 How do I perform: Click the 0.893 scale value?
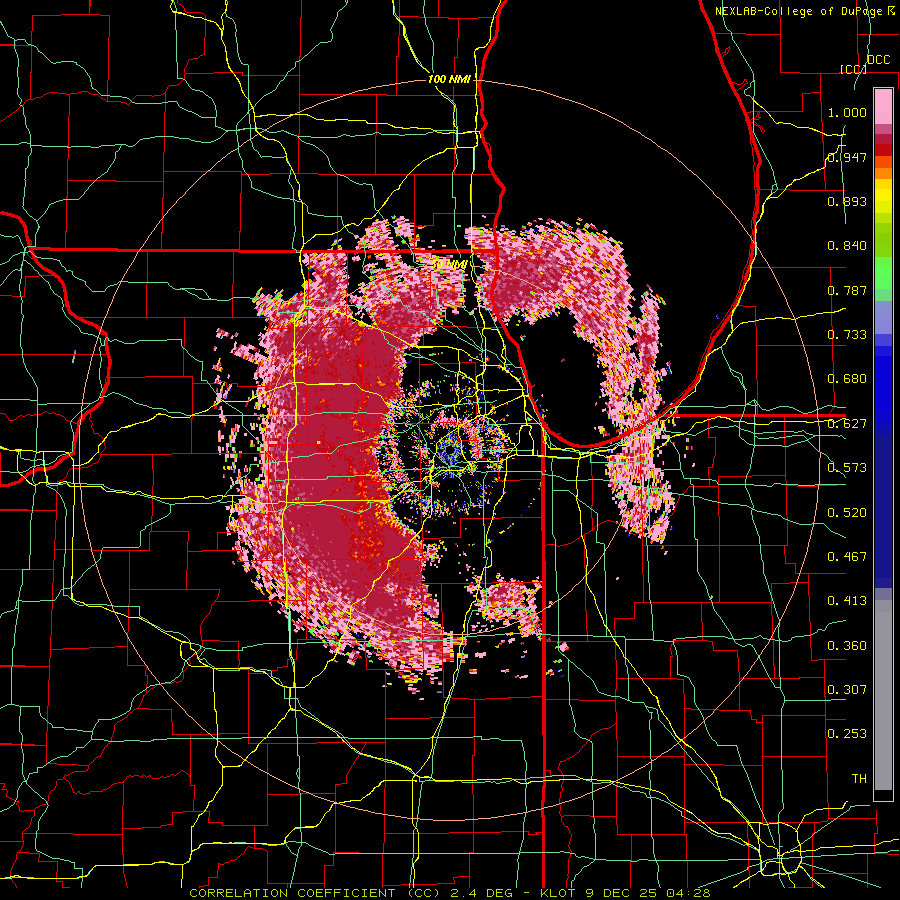pyautogui.click(x=847, y=201)
